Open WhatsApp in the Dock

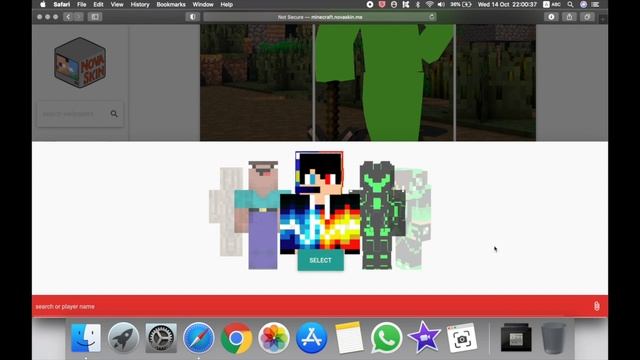(x=386, y=338)
